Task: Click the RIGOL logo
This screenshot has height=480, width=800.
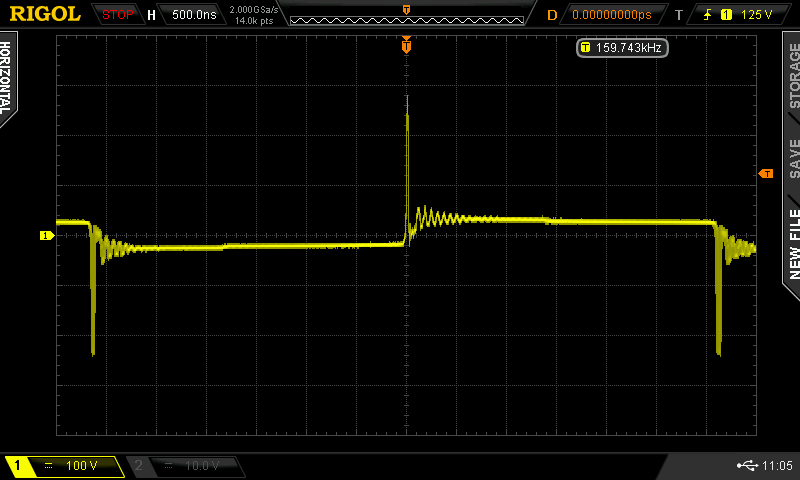Action: (x=46, y=14)
